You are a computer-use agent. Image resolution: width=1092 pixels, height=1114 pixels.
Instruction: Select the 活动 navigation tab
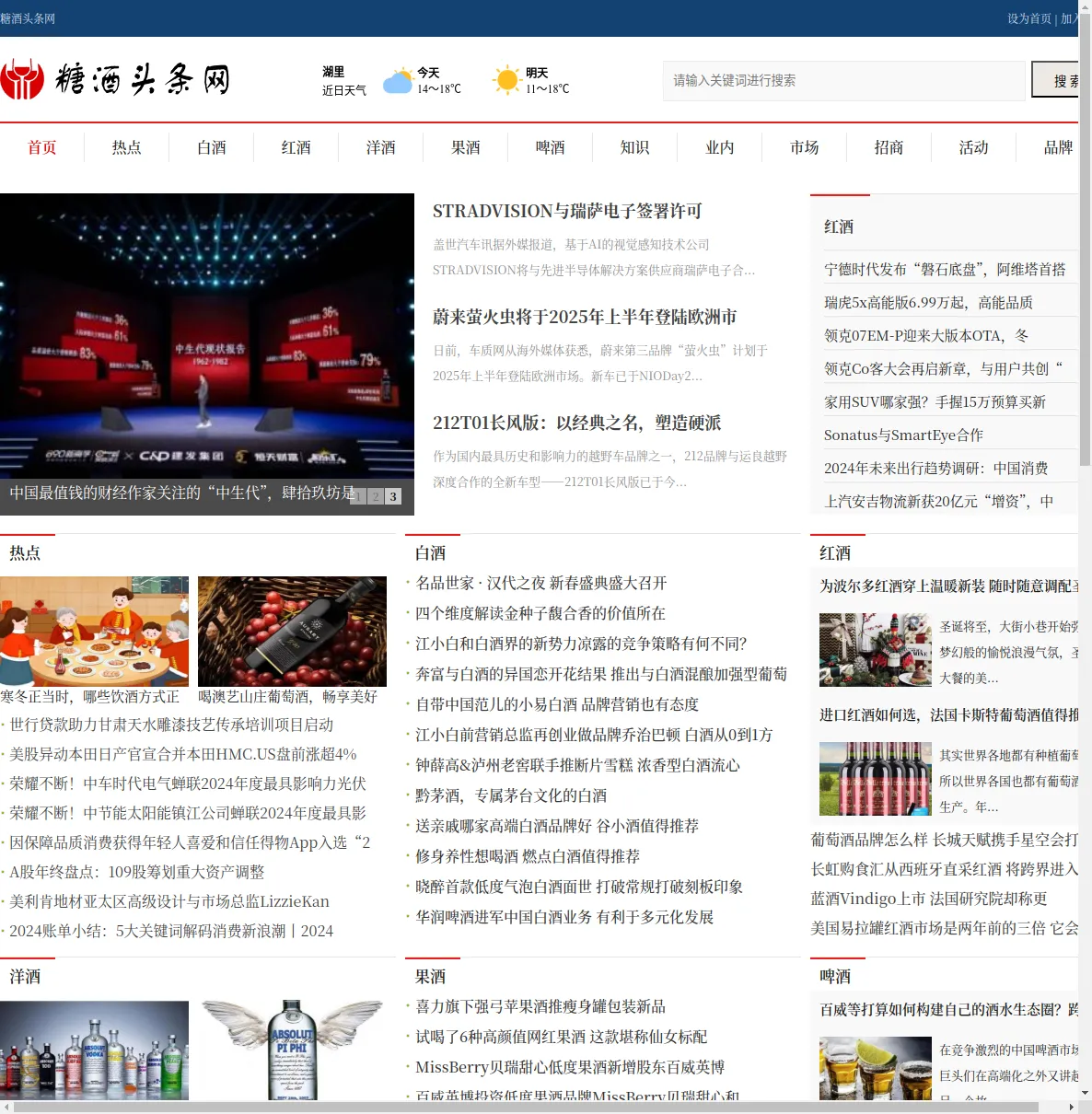pos(974,147)
